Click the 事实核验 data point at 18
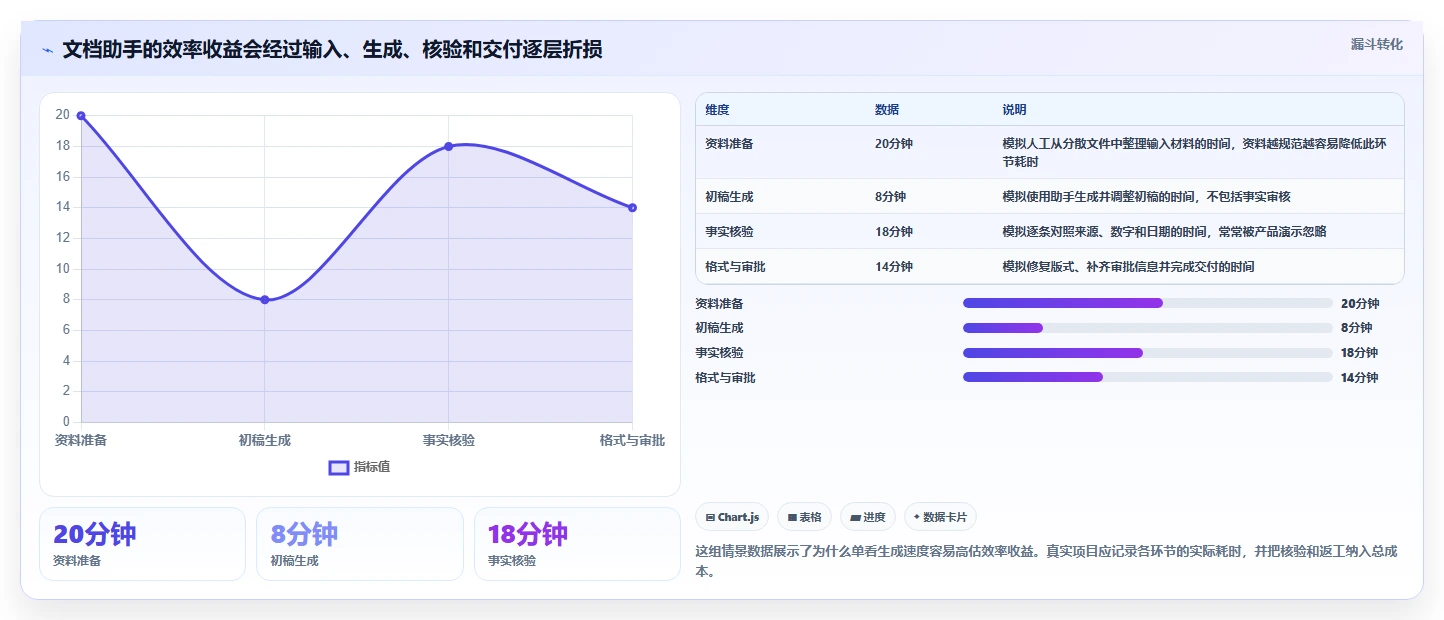The width and height of the screenshot is (1444, 620). point(448,146)
